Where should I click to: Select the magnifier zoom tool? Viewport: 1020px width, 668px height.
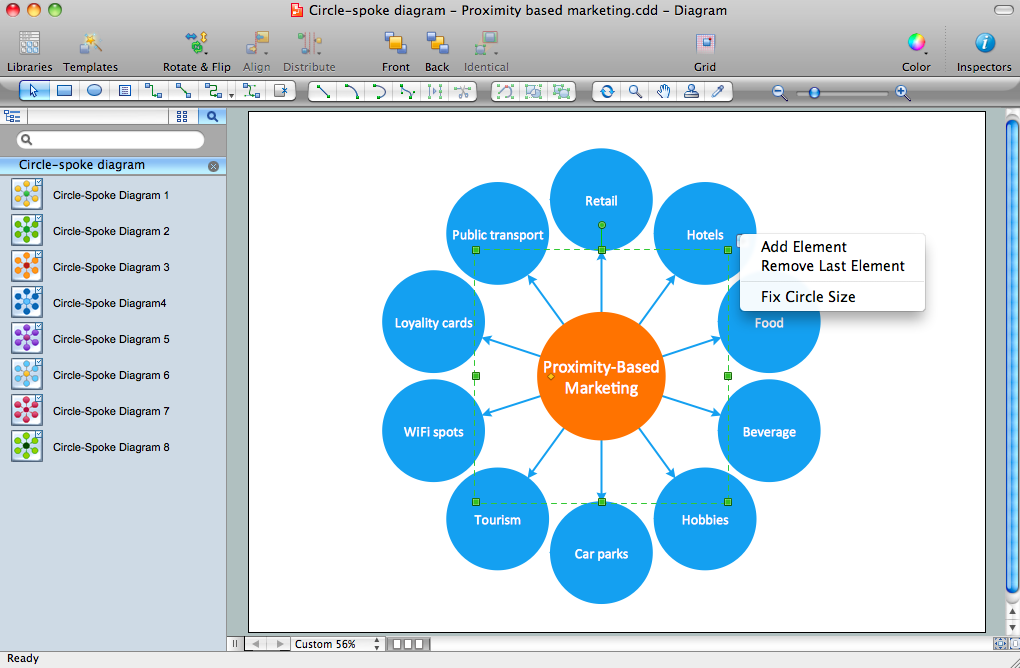click(x=636, y=91)
